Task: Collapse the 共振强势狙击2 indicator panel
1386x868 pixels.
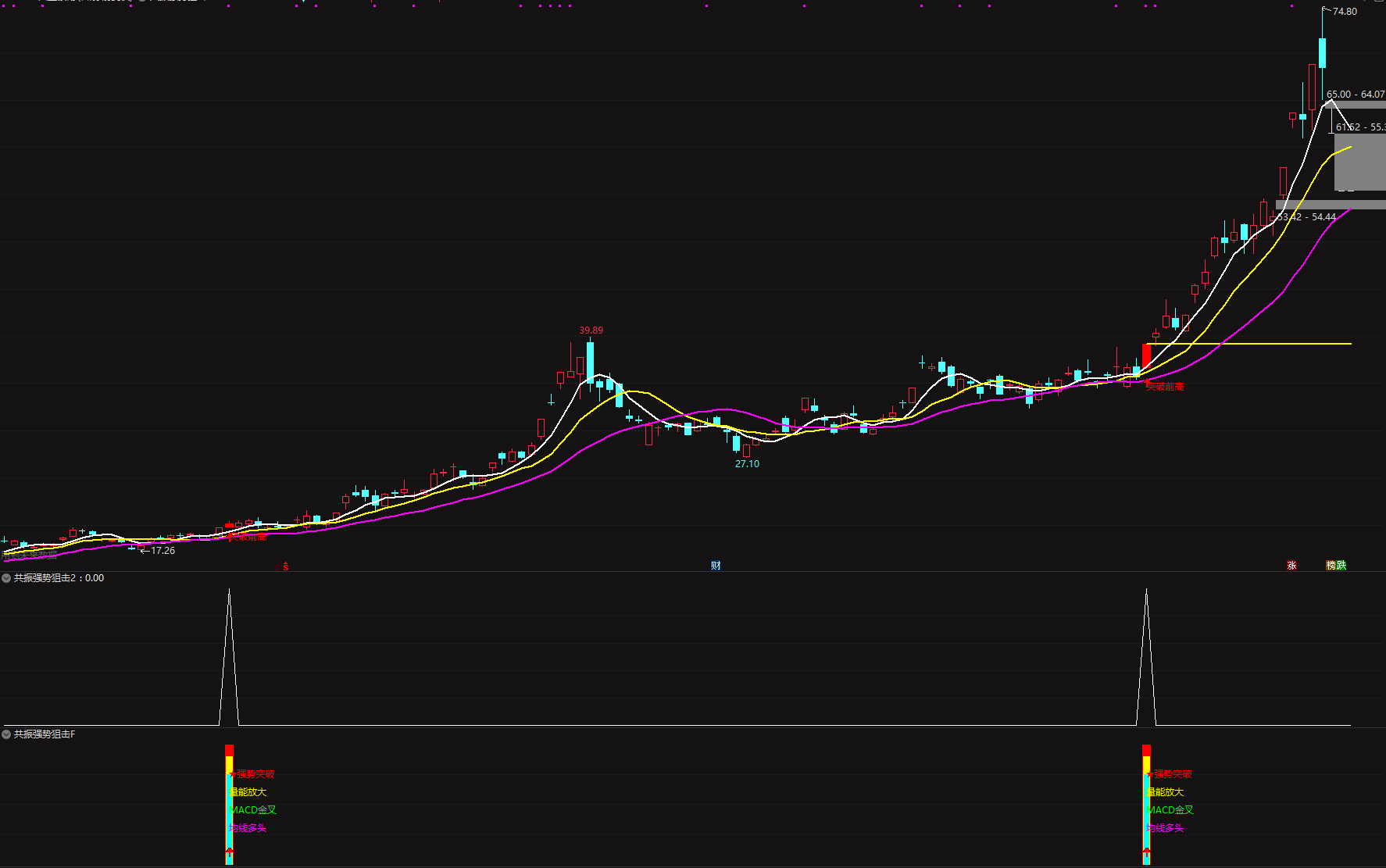Action: point(7,578)
